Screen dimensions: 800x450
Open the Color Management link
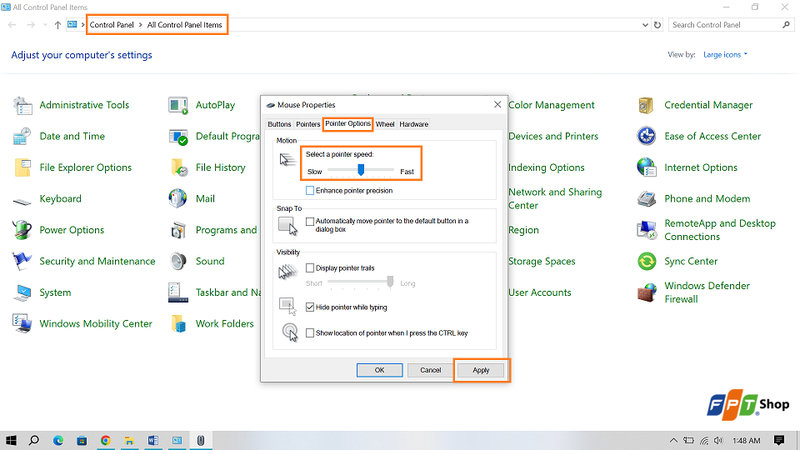coord(552,105)
